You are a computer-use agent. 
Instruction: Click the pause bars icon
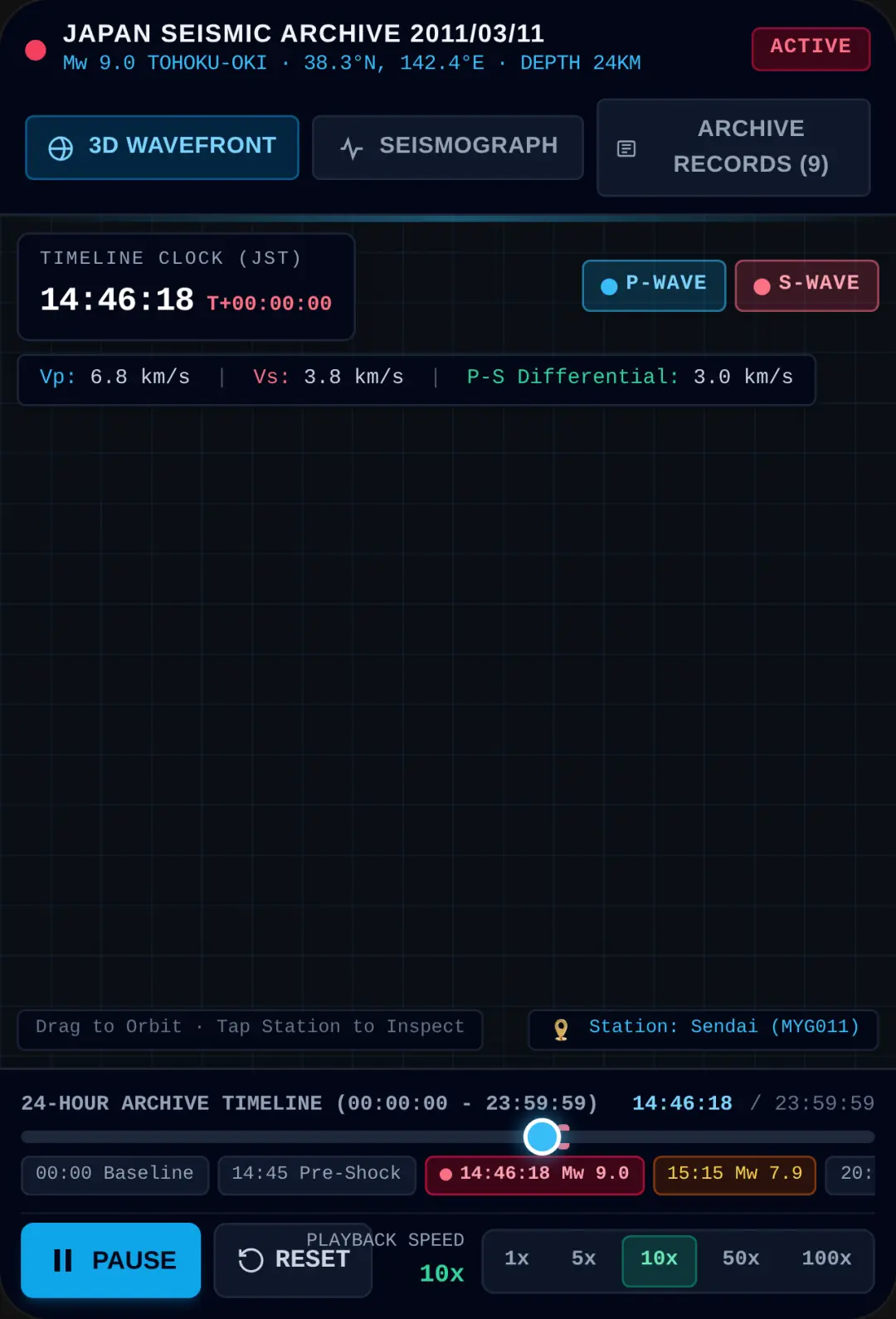63,1260
